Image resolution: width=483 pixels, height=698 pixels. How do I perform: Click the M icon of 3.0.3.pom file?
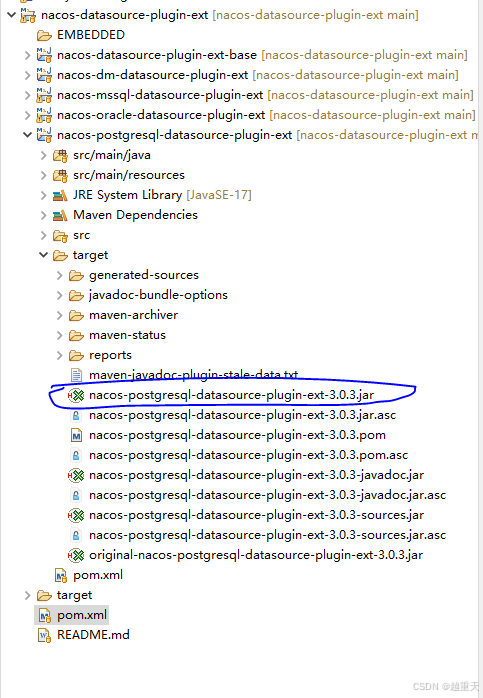(77, 435)
